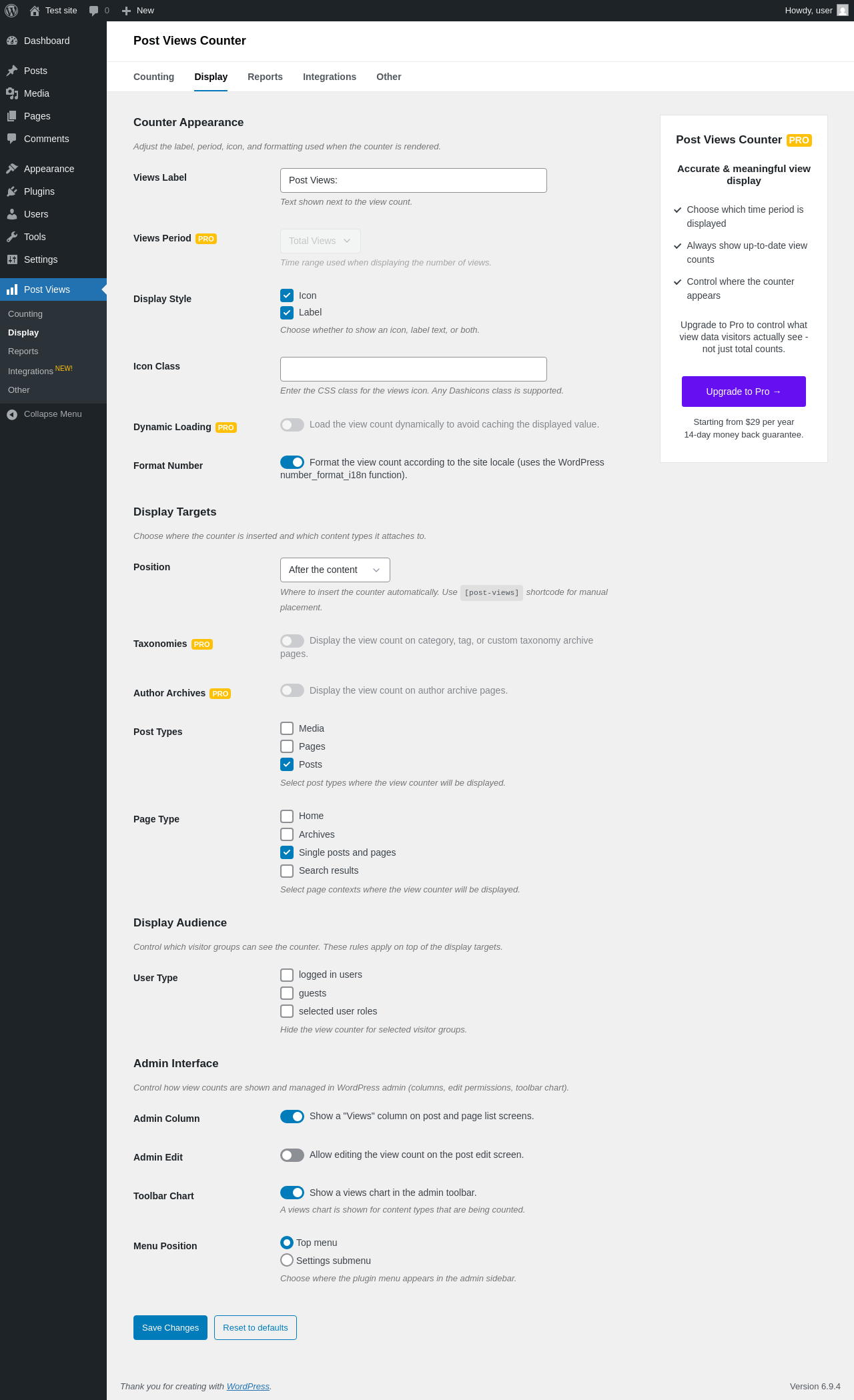Switch to the Counting tab
The width and height of the screenshot is (854, 1400).
pos(153,77)
